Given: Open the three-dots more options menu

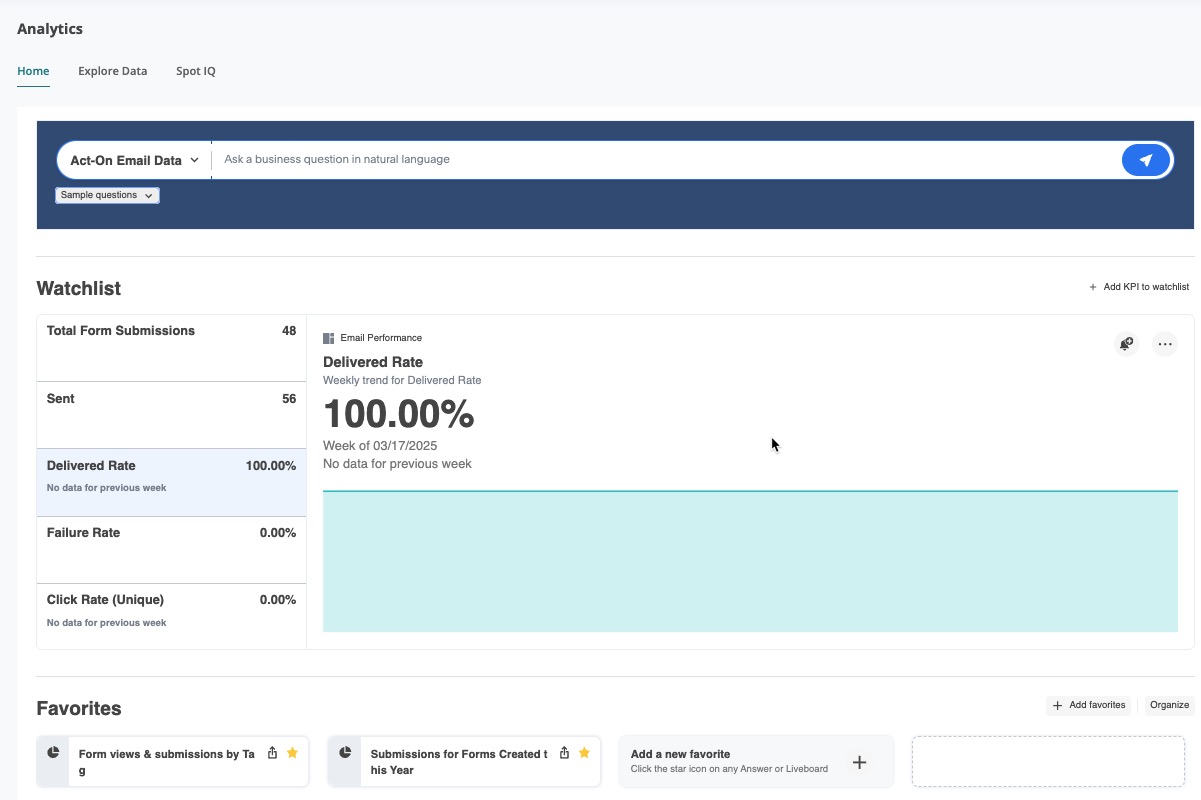Looking at the screenshot, I should pyautogui.click(x=1165, y=344).
